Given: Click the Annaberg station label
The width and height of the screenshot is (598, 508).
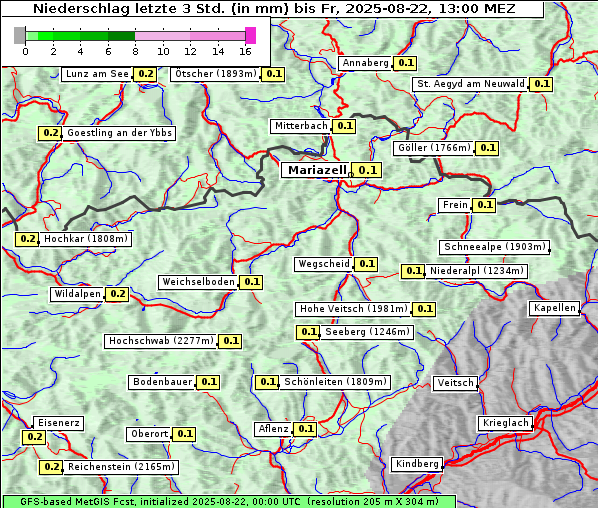Looking at the screenshot, I should [365, 63].
